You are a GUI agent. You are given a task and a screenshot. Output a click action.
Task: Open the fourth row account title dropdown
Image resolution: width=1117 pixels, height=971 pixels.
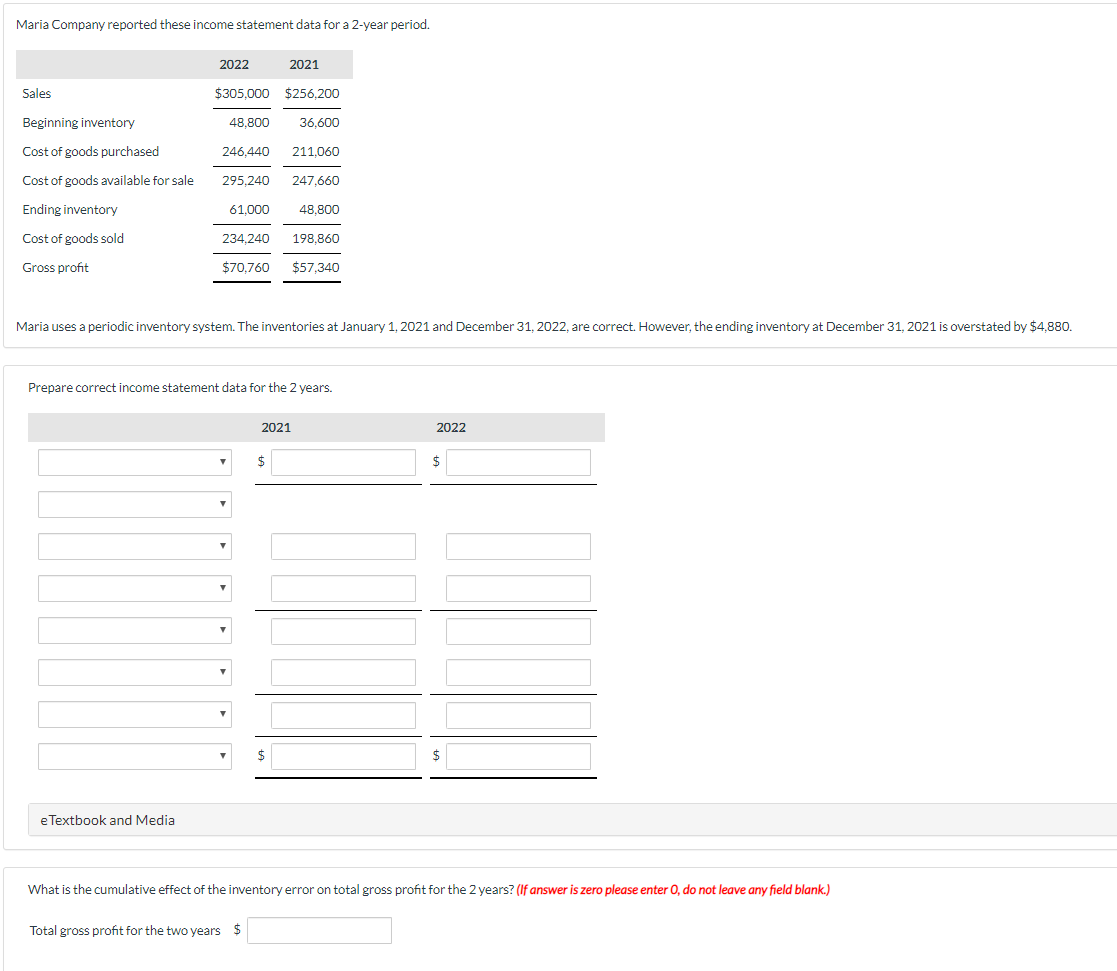tap(135, 588)
